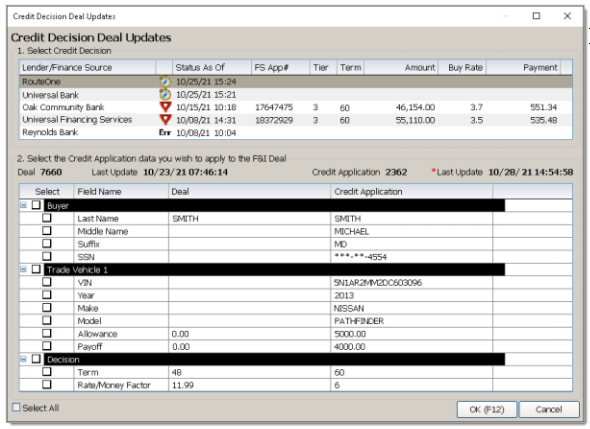This screenshot has width=590, height=429.
Task: Check the Buyer group checkbox
Action: tap(36, 205)
